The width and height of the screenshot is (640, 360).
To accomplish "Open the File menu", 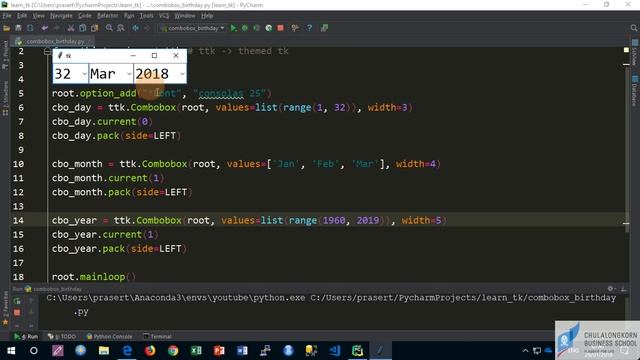I will click(7, 16).
